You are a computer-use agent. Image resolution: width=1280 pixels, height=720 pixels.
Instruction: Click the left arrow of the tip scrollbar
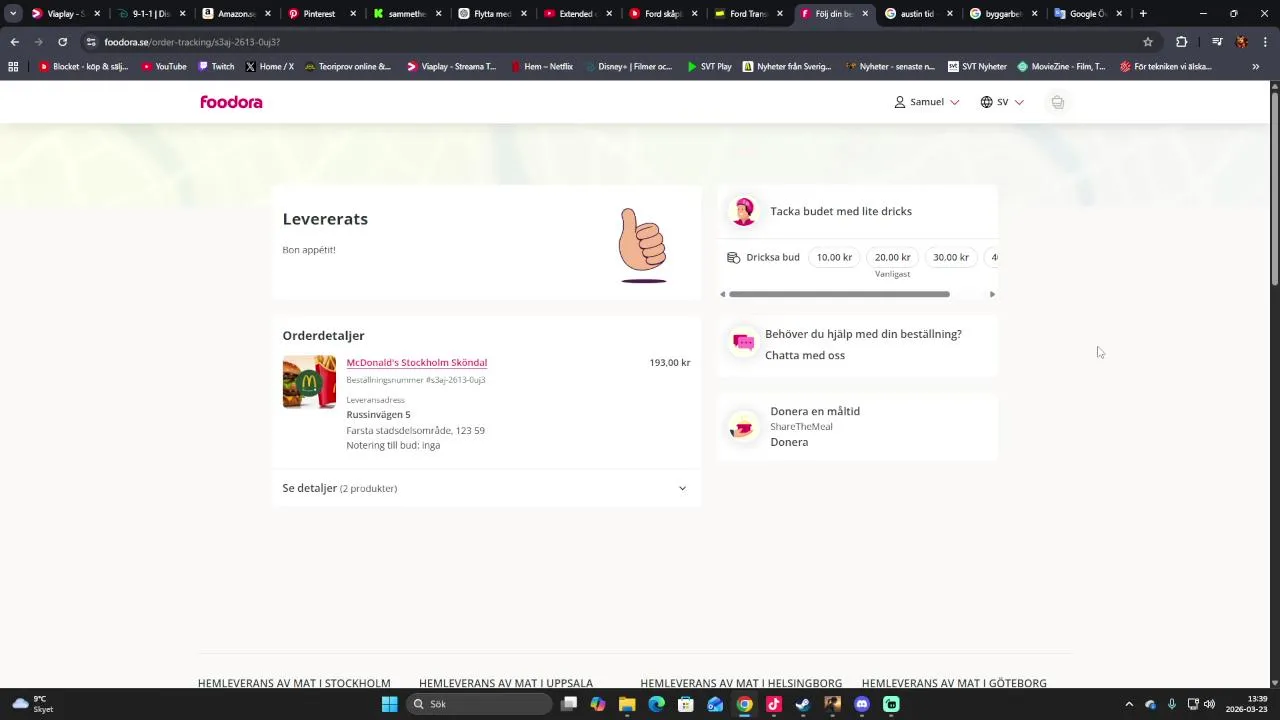point(723,294)
